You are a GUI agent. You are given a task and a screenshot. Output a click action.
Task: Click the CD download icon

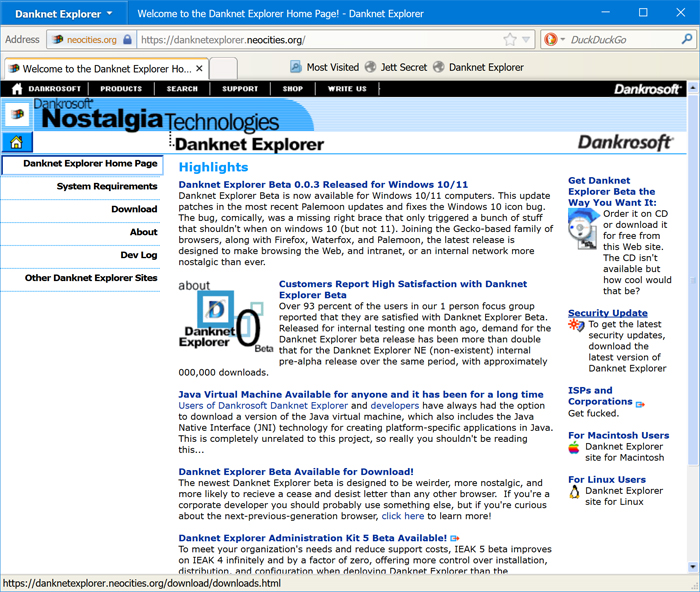tap(582, 226)
